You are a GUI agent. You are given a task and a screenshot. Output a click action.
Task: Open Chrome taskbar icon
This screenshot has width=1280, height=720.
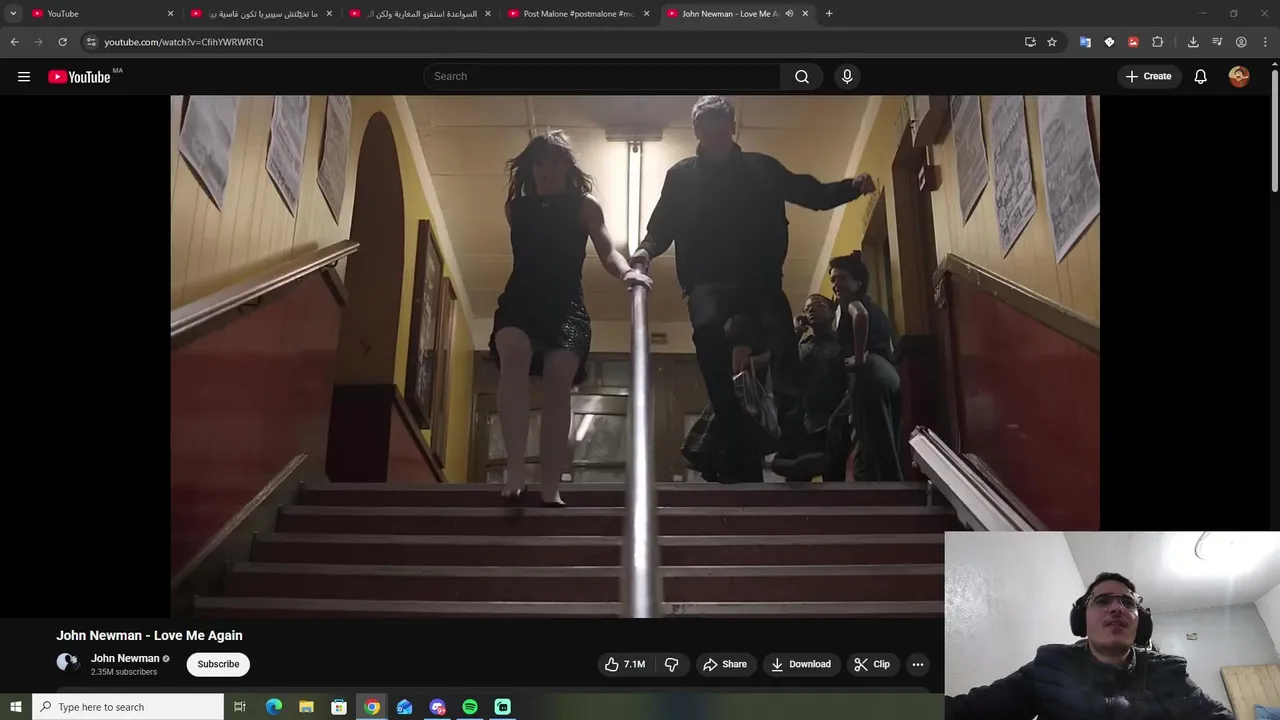372,707
